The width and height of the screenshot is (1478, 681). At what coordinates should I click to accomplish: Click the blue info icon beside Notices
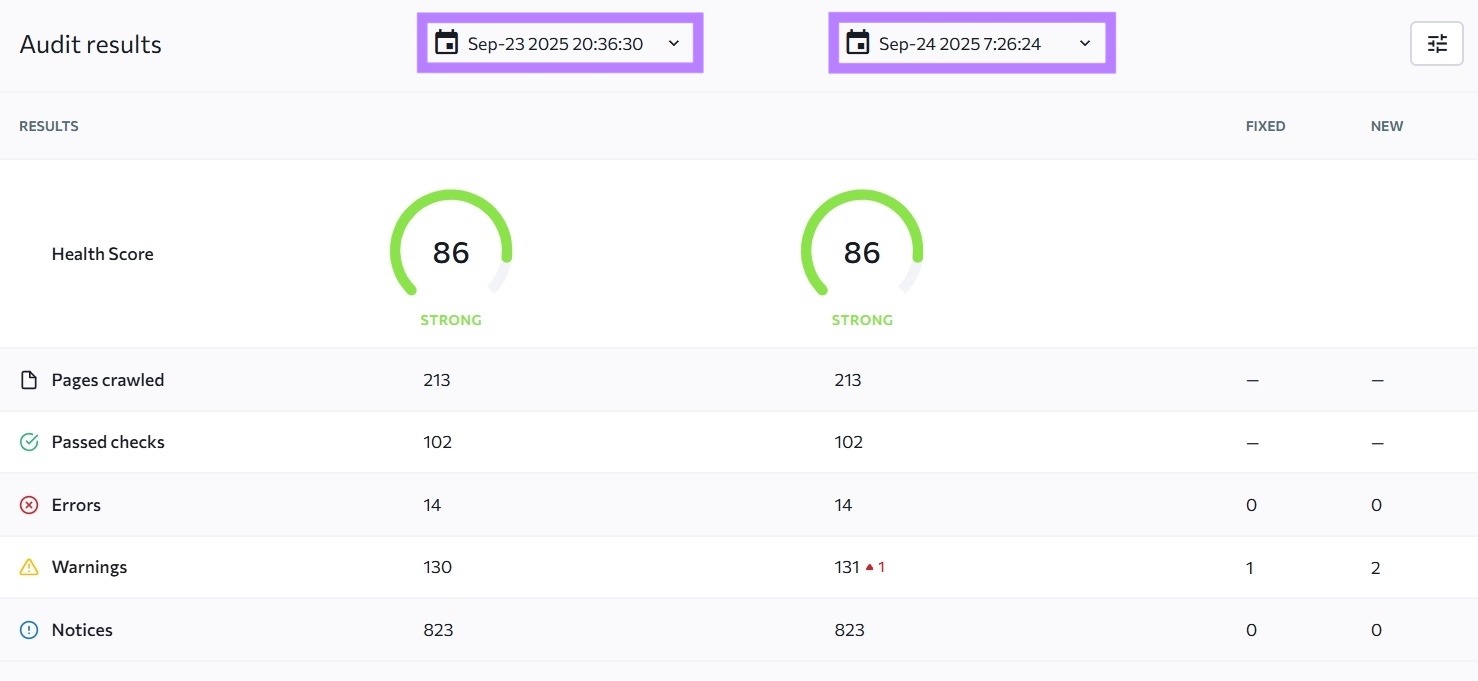click(x=28, y=629)
